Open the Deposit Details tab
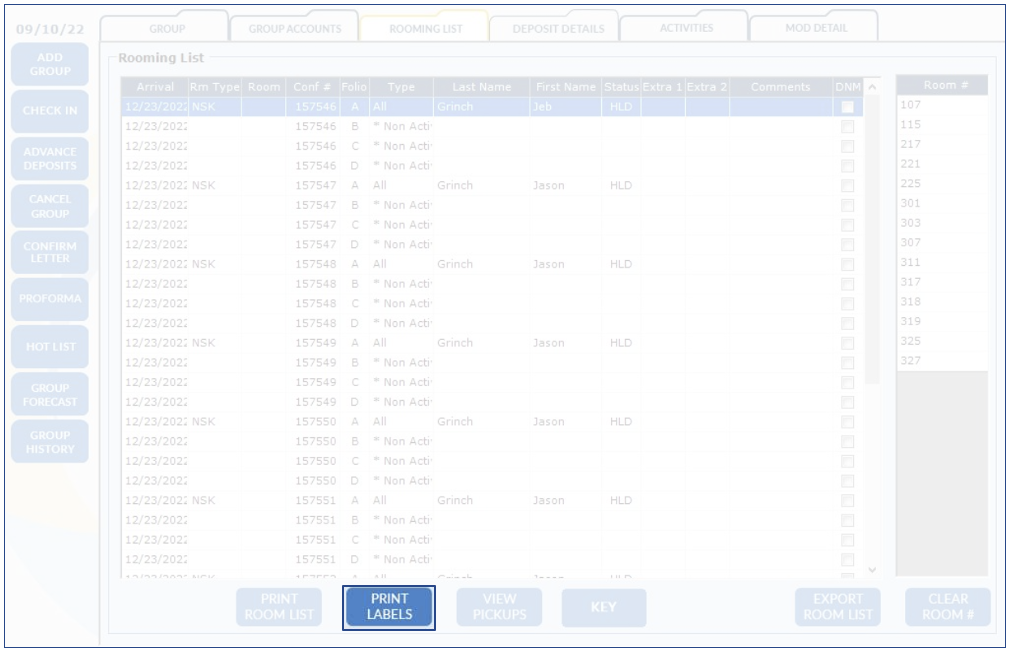 click(558, 28)
